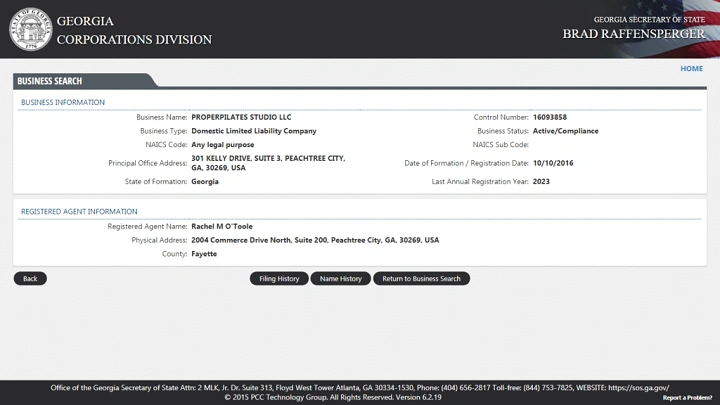The image size is (720, 405).
Task: Click the registration date 10/10/2016
Action: [x=553, y=163]
